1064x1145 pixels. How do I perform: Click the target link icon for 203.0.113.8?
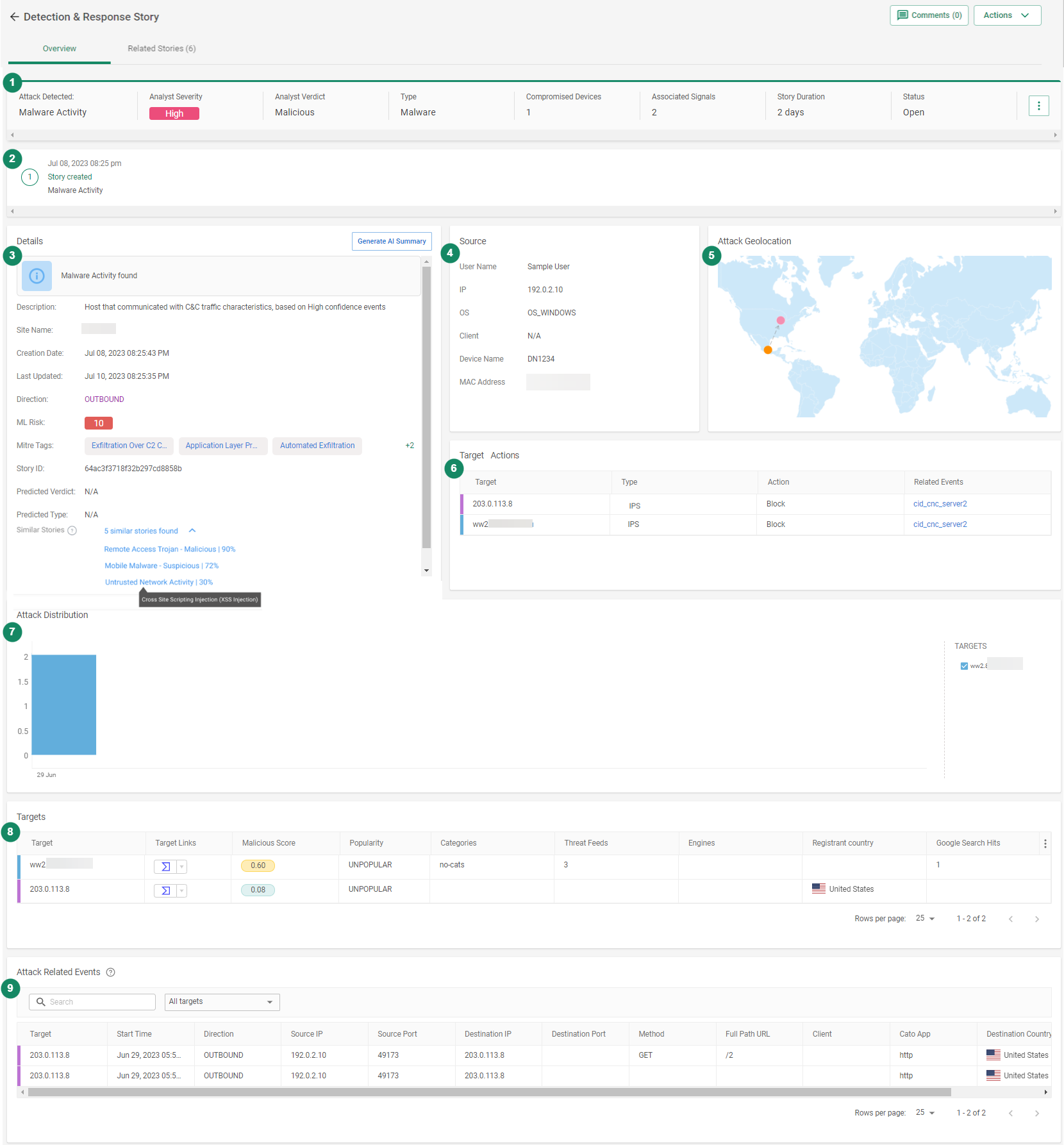165,890
